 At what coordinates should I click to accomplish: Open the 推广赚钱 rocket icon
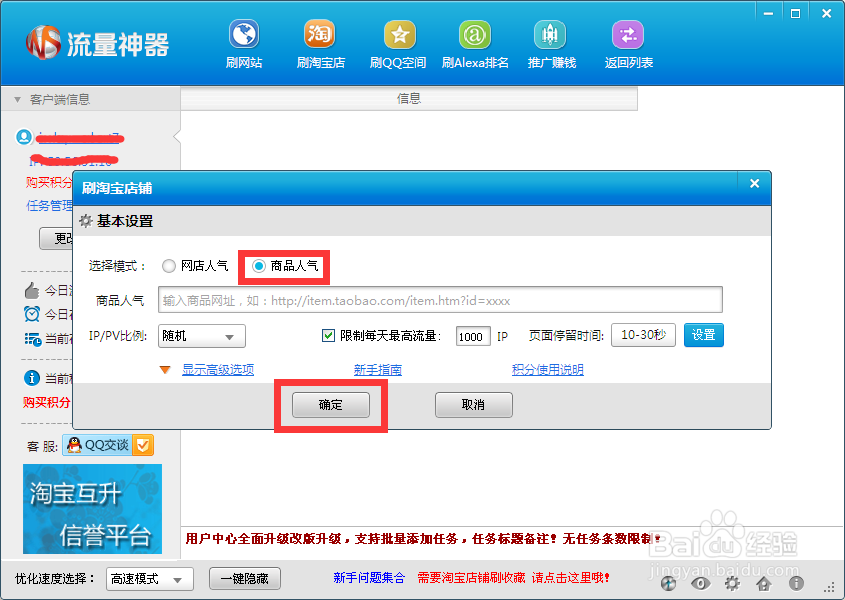(550, 35)
